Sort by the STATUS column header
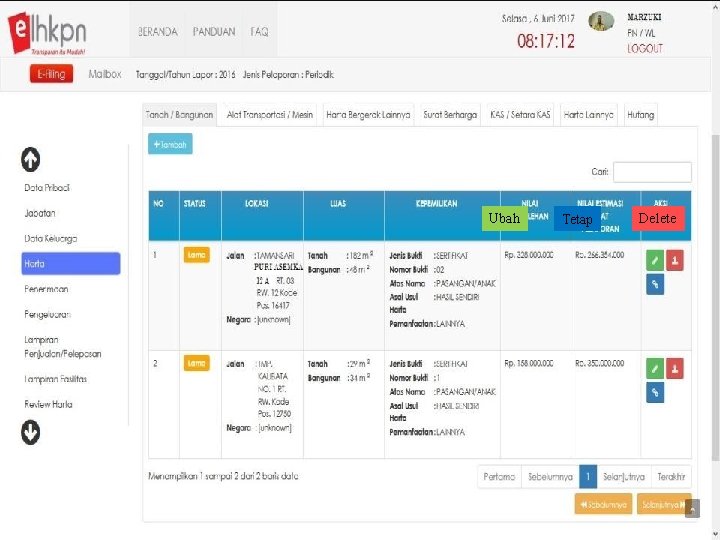Image resolution: width=720 pixels, height=540 pixels. 200,216
